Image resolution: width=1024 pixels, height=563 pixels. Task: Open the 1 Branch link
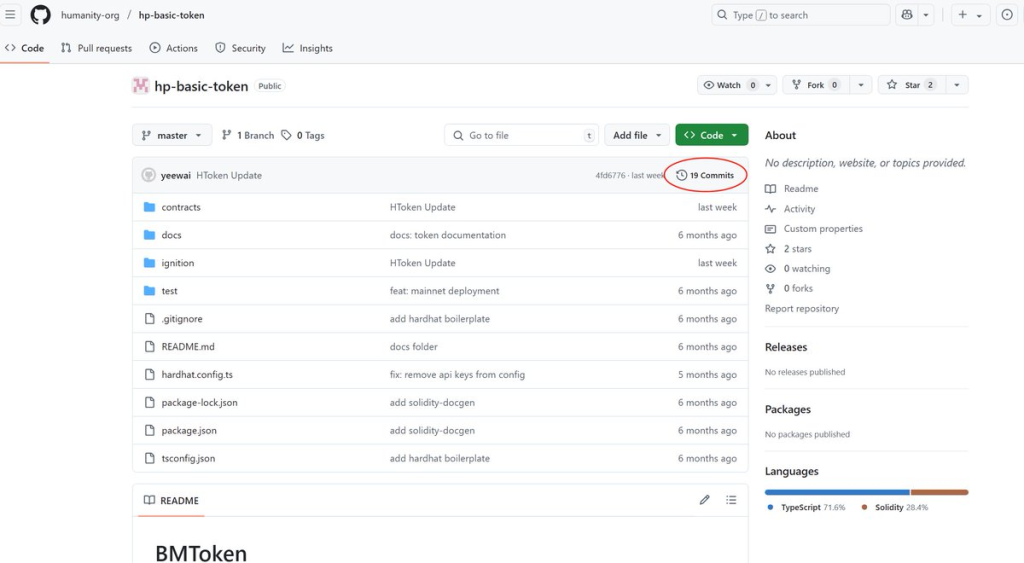pos(248,135)
